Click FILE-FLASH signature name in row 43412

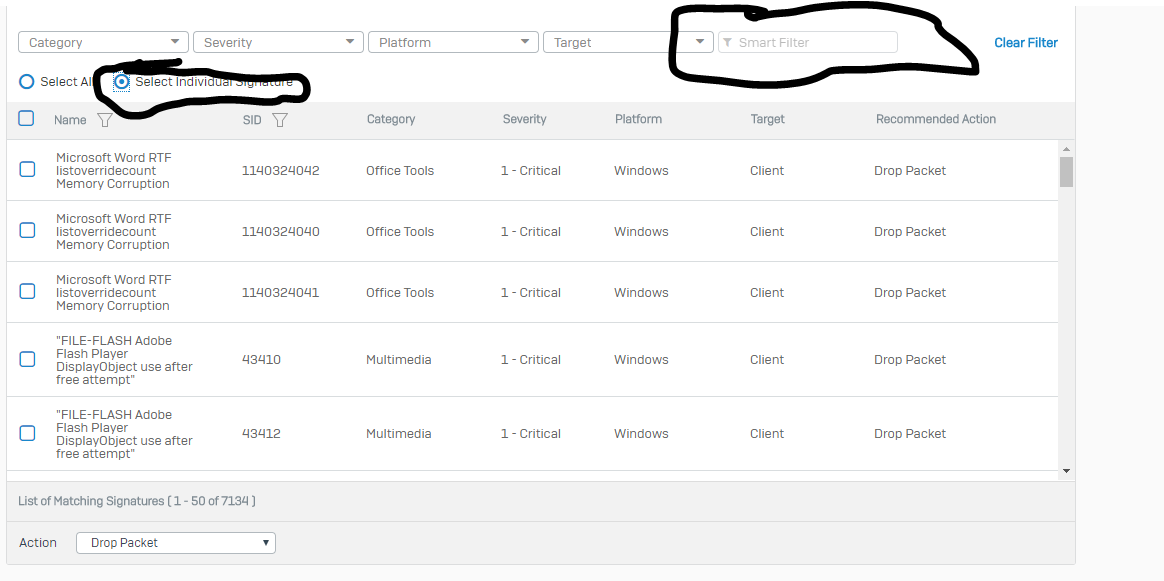tap(124, 434)
